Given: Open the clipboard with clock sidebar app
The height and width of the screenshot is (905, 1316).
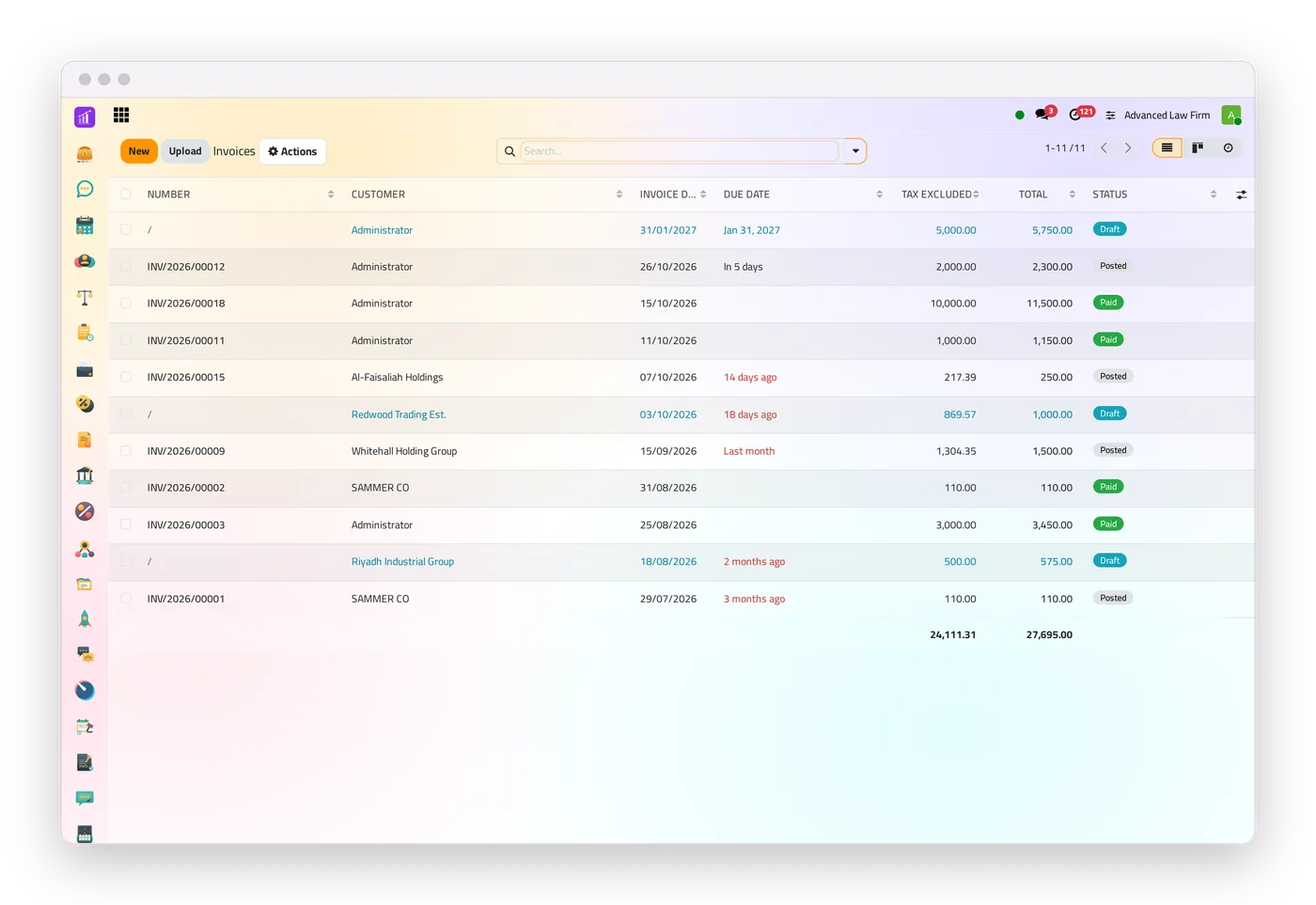Looking at the screenshot, I should tap(85, 333).
